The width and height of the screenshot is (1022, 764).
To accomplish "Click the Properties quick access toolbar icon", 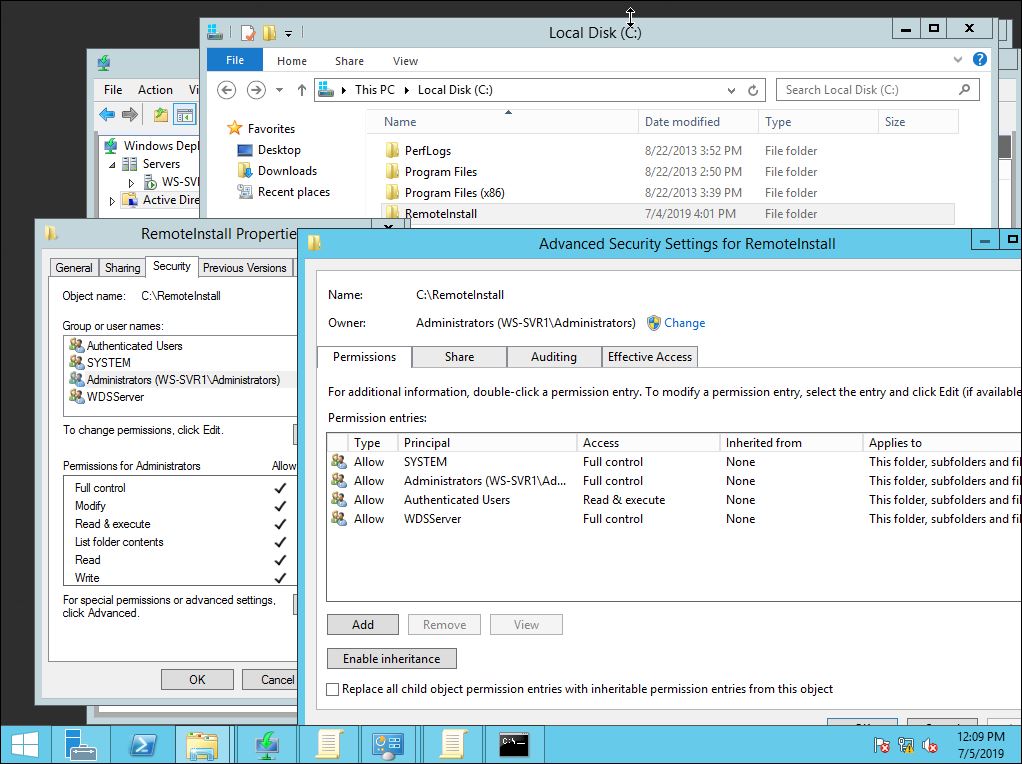I will coord(248,32).
